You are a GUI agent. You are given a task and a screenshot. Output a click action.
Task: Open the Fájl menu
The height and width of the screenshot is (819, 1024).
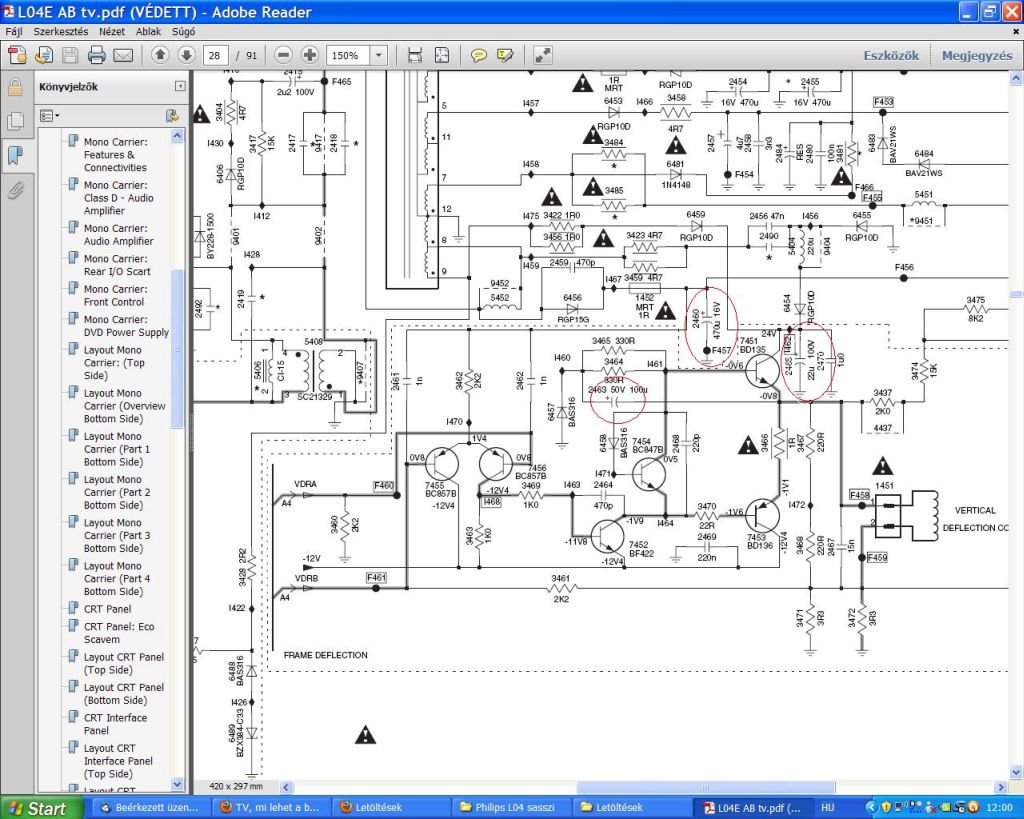(x=14, y=31)
